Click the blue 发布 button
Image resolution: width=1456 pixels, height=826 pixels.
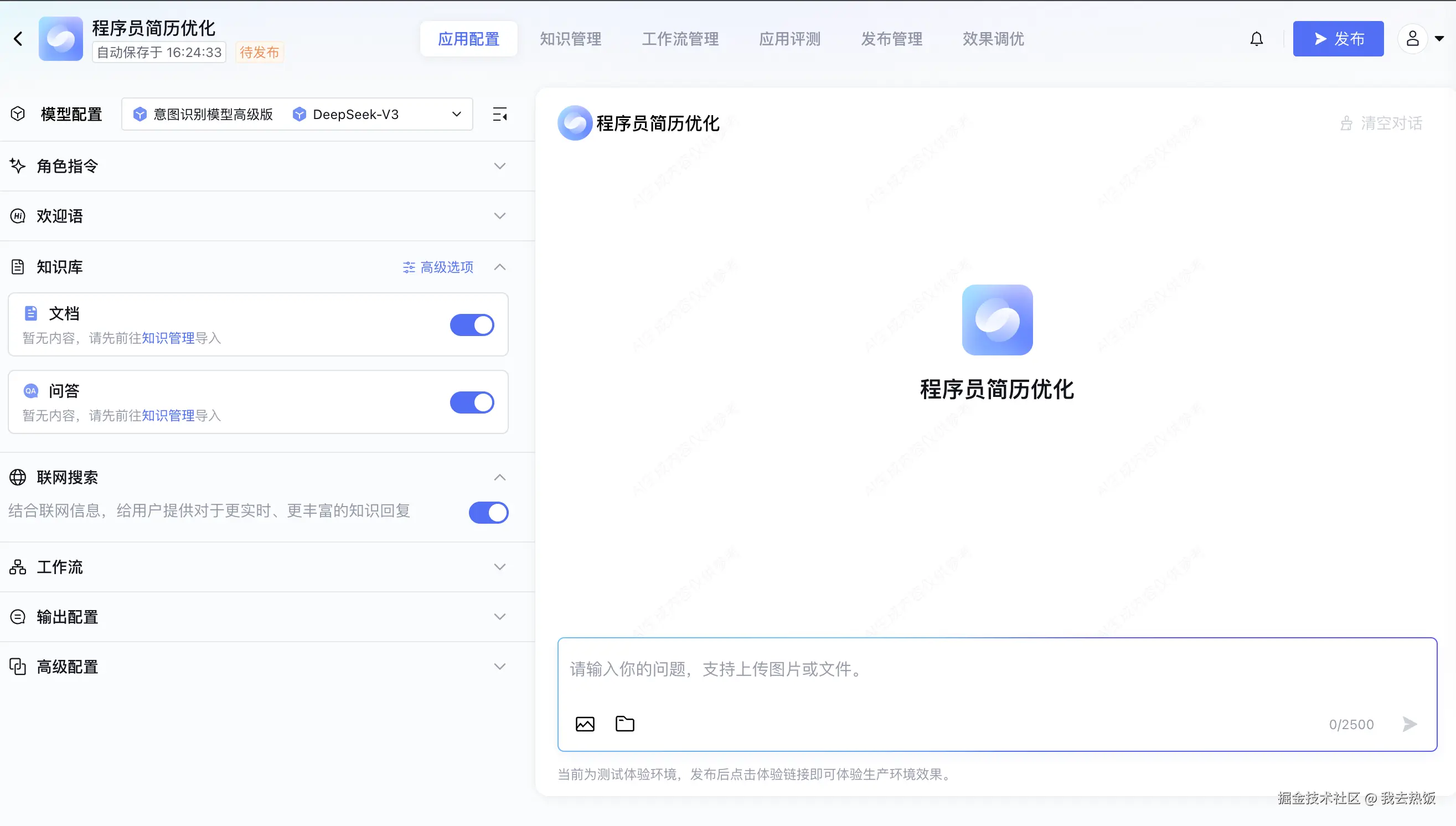1338,39
